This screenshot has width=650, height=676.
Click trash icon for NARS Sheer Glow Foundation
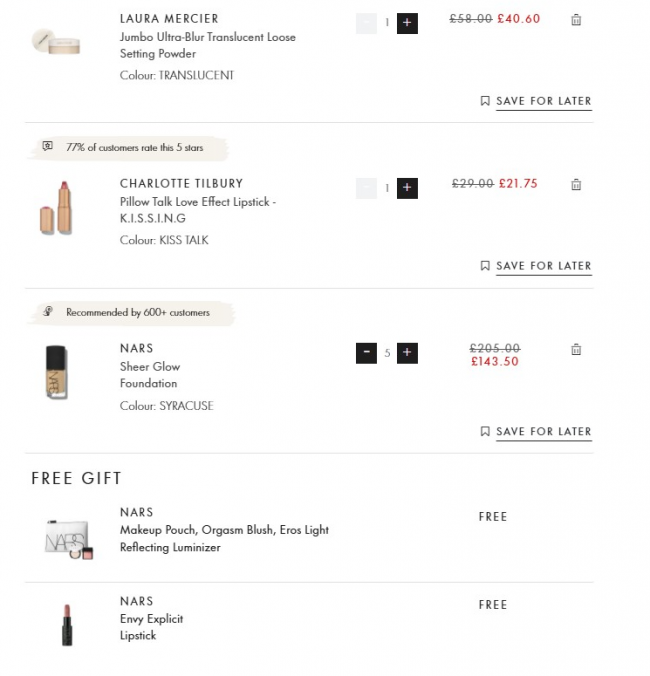[576, 350]
